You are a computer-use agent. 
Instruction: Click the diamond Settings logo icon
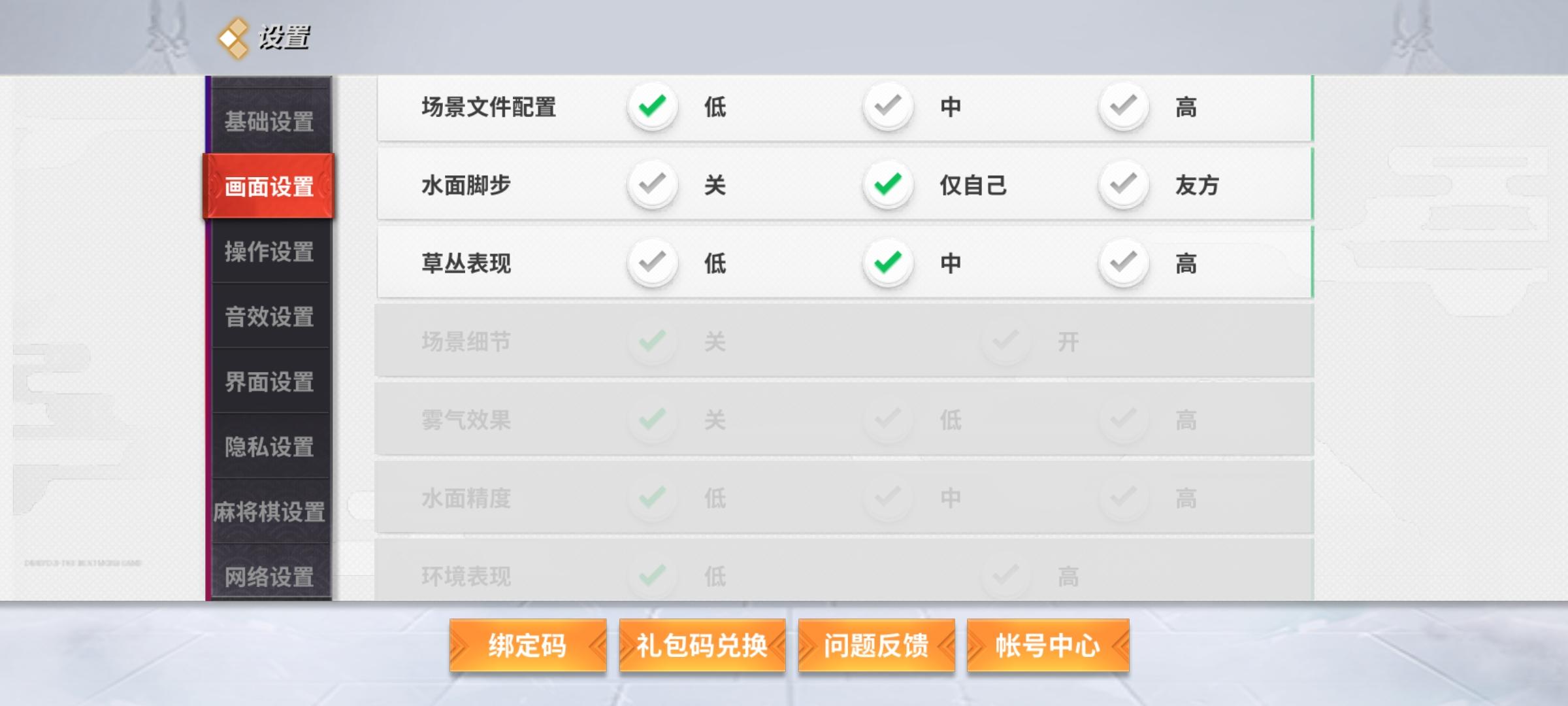234,38
